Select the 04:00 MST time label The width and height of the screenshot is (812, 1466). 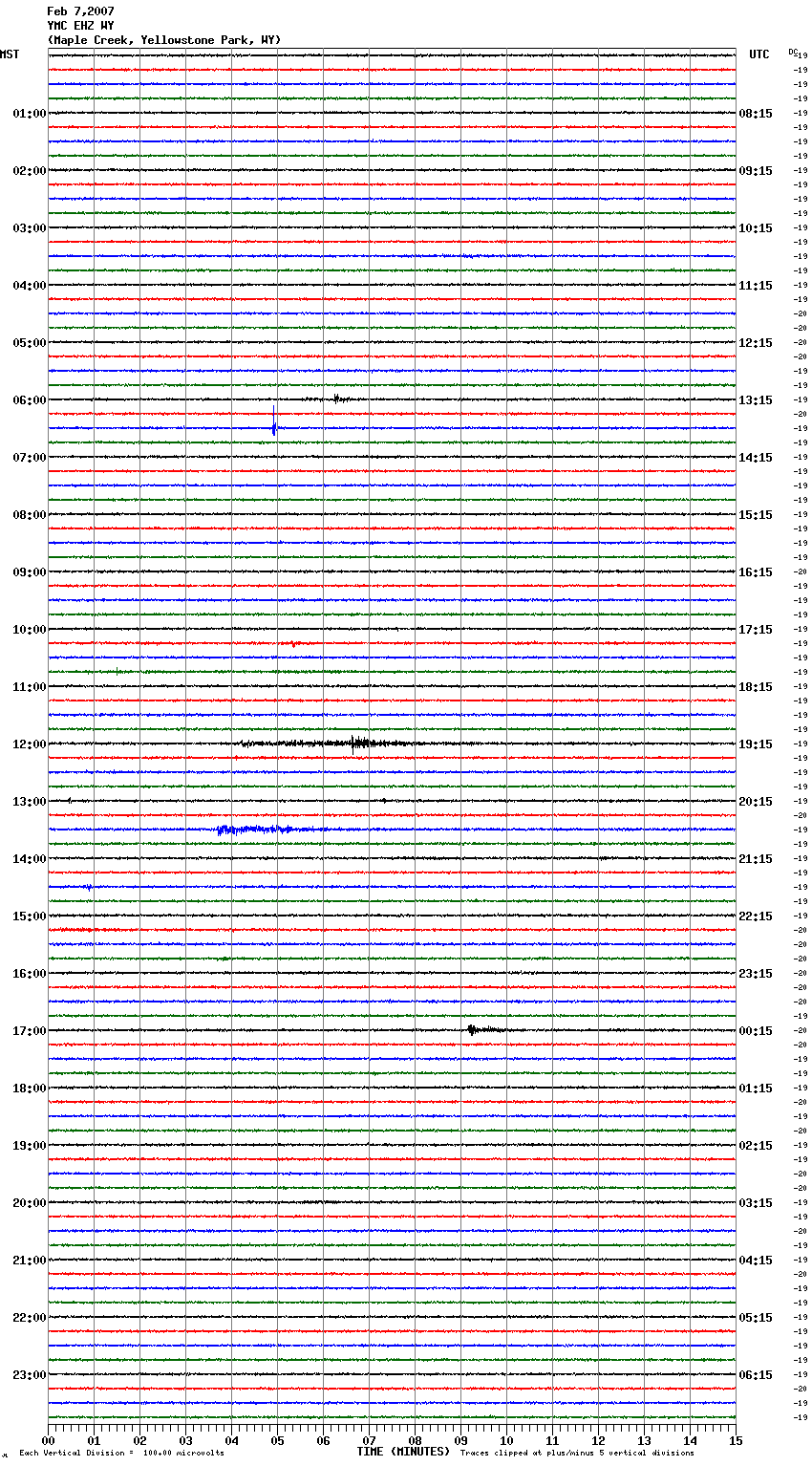point(29,286)
